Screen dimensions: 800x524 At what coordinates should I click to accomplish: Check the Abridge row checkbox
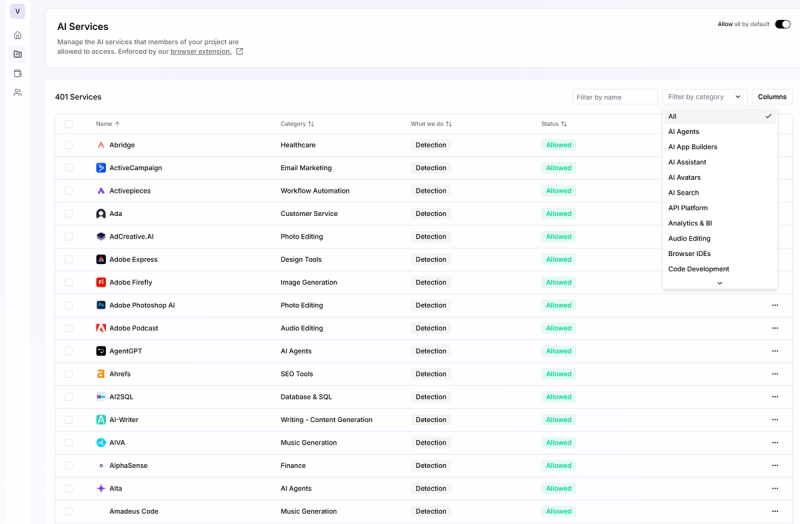coord(69,145)
